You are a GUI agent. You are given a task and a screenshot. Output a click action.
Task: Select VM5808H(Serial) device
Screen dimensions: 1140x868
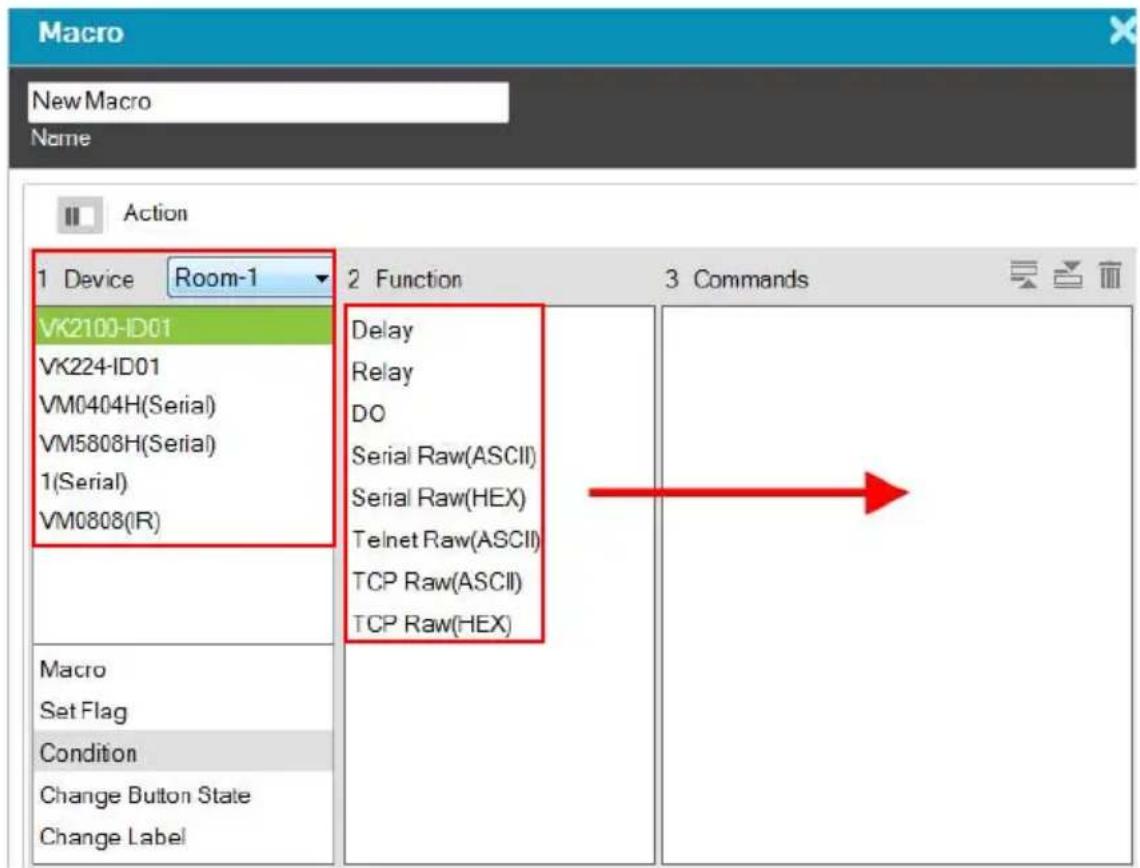coord(182,443)
